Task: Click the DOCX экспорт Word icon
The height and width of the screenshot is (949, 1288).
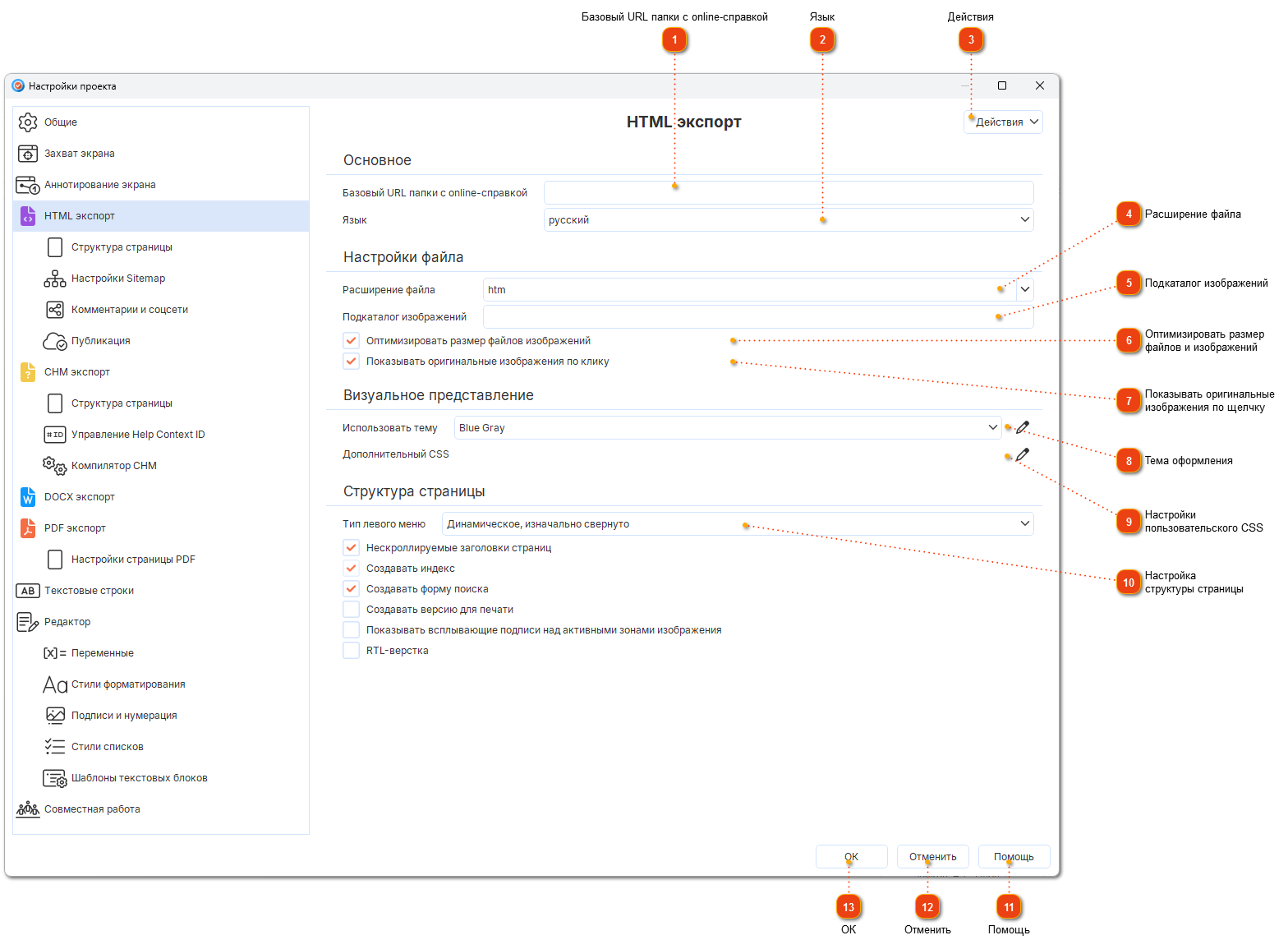Action: pos(28,497)
